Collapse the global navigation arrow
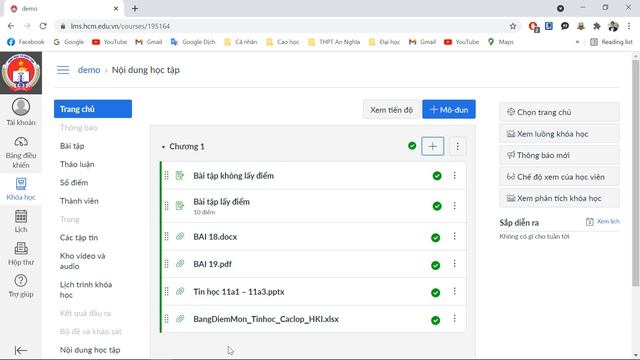 point(21,350)
